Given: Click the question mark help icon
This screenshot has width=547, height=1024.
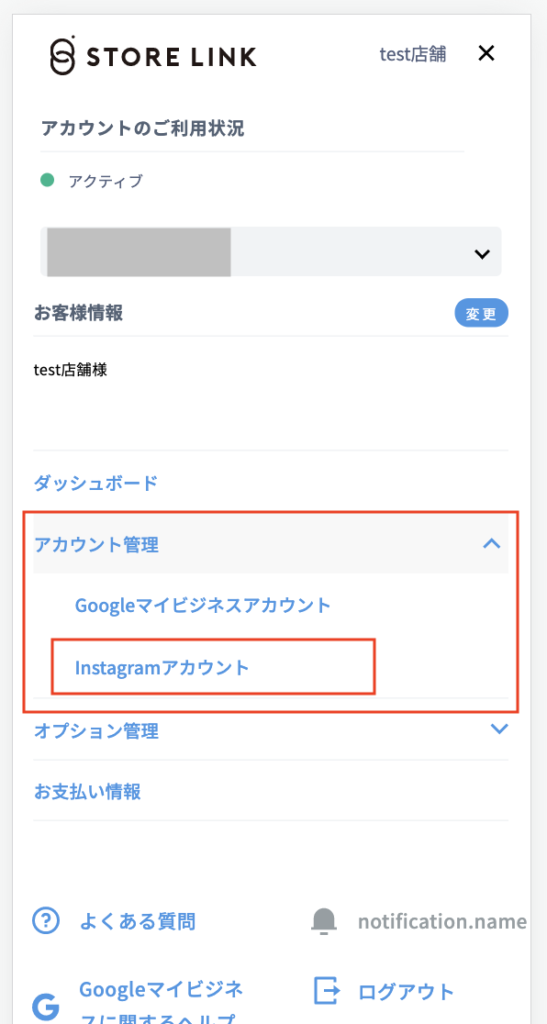Looking at the screenshot, I should pos(46,921).
